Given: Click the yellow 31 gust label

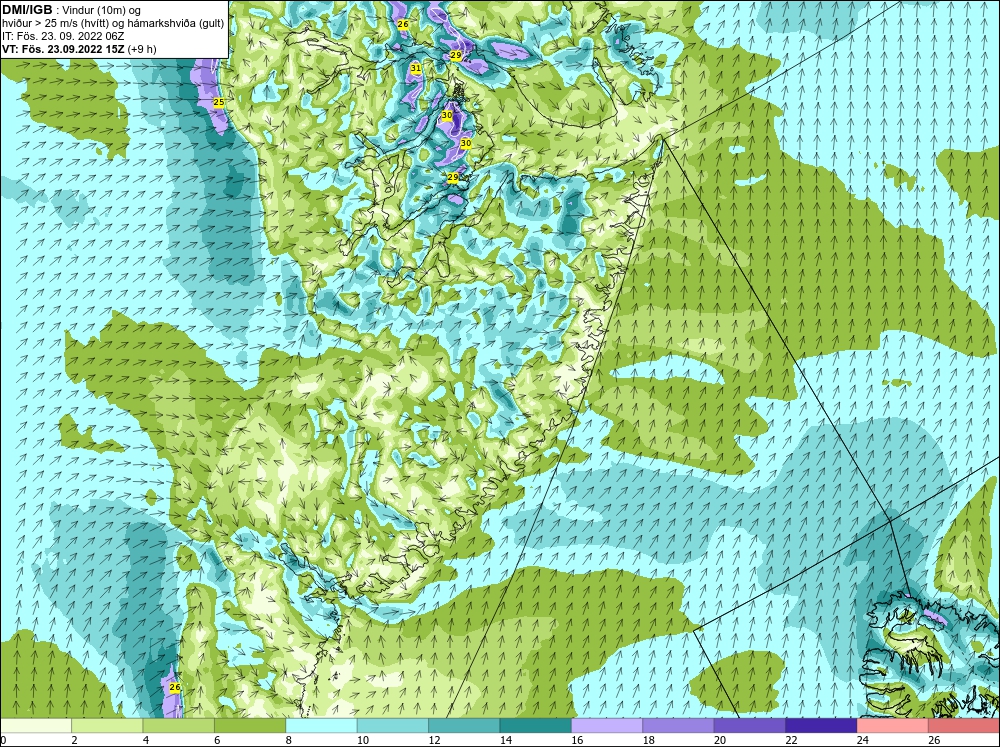Looking at the screenshot, I should (415, 68).
